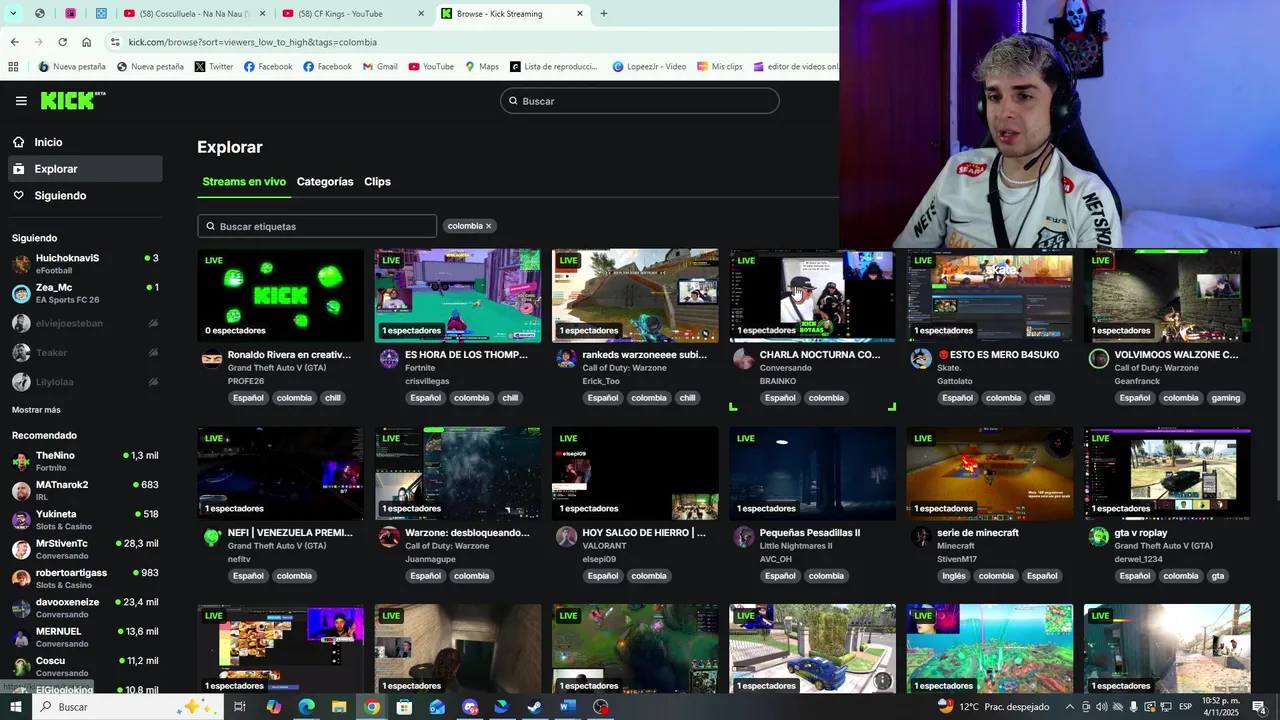Open the Twitter bookmark
This screenshot has height=720, width=1280.
(x=214, y=67)
